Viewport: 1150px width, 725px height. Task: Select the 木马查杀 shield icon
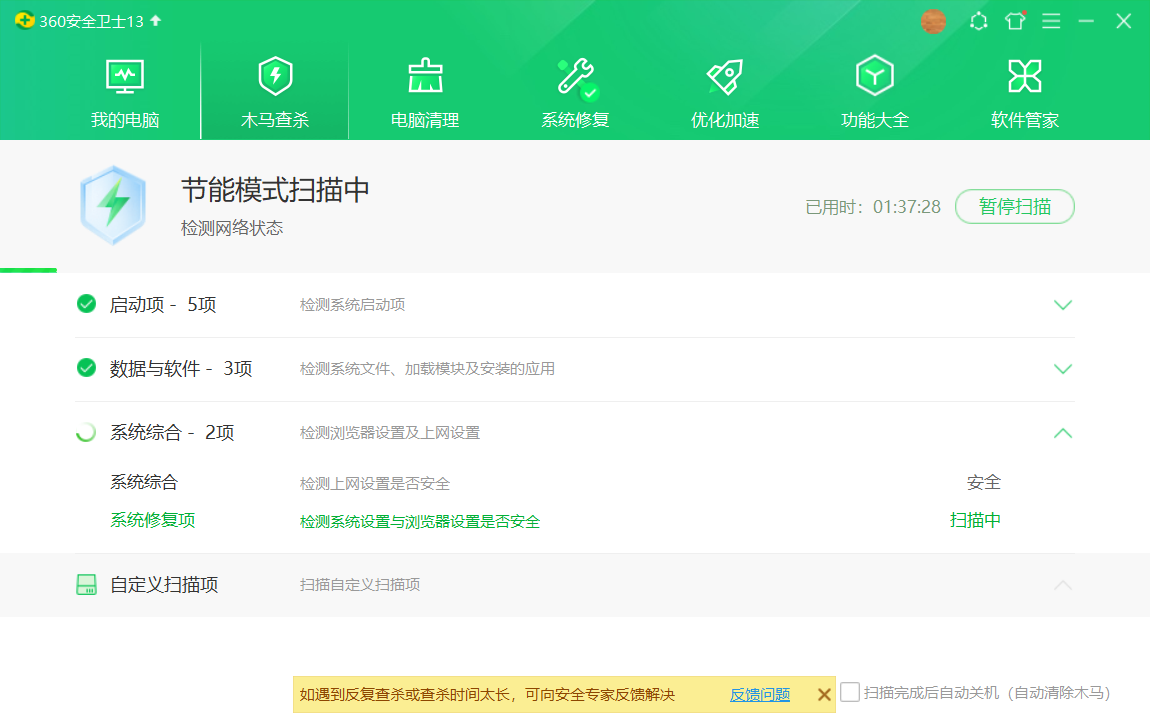click(275, 76)
